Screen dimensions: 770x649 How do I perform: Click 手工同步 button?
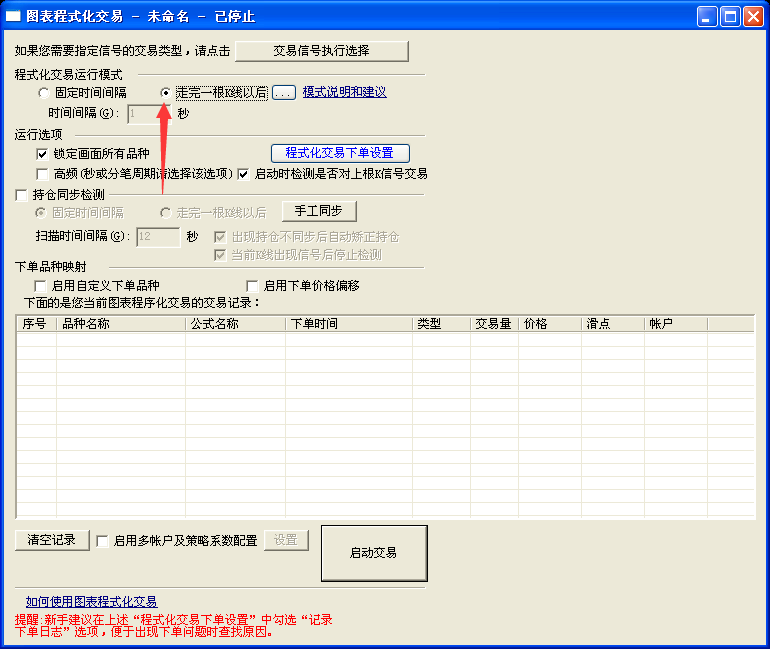click(319, 211)
